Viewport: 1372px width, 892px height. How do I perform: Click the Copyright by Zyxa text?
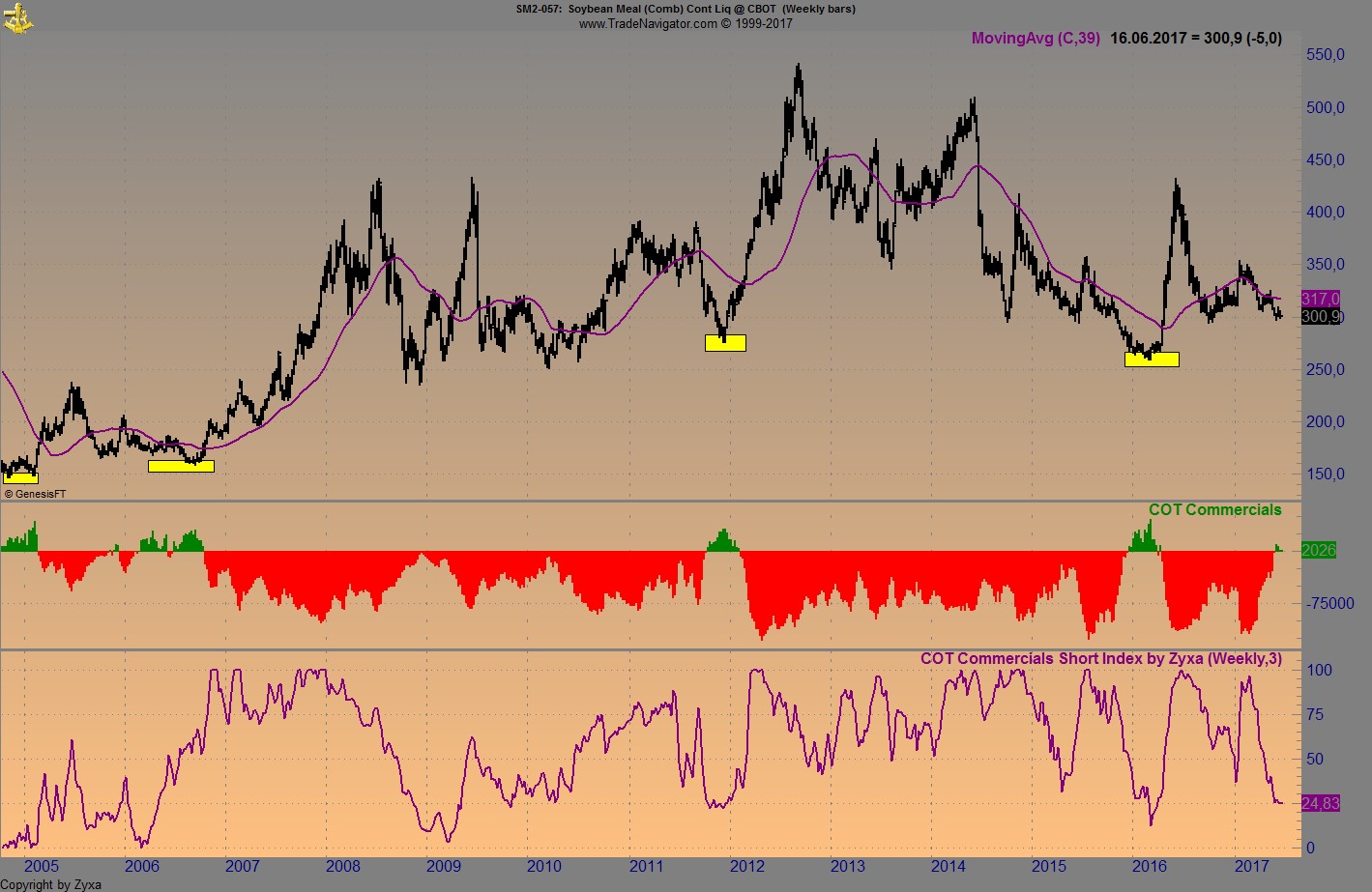pyautogui.click(x=50, y=884)
